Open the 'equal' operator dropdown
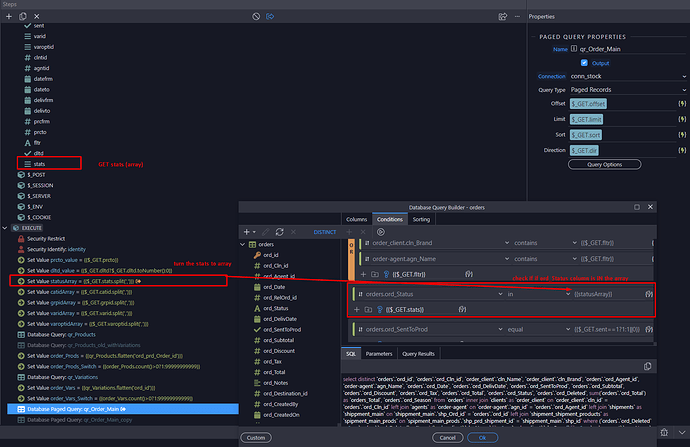This screenshot has height=447, width=690. pyautogui.click(x=539, y=329)
